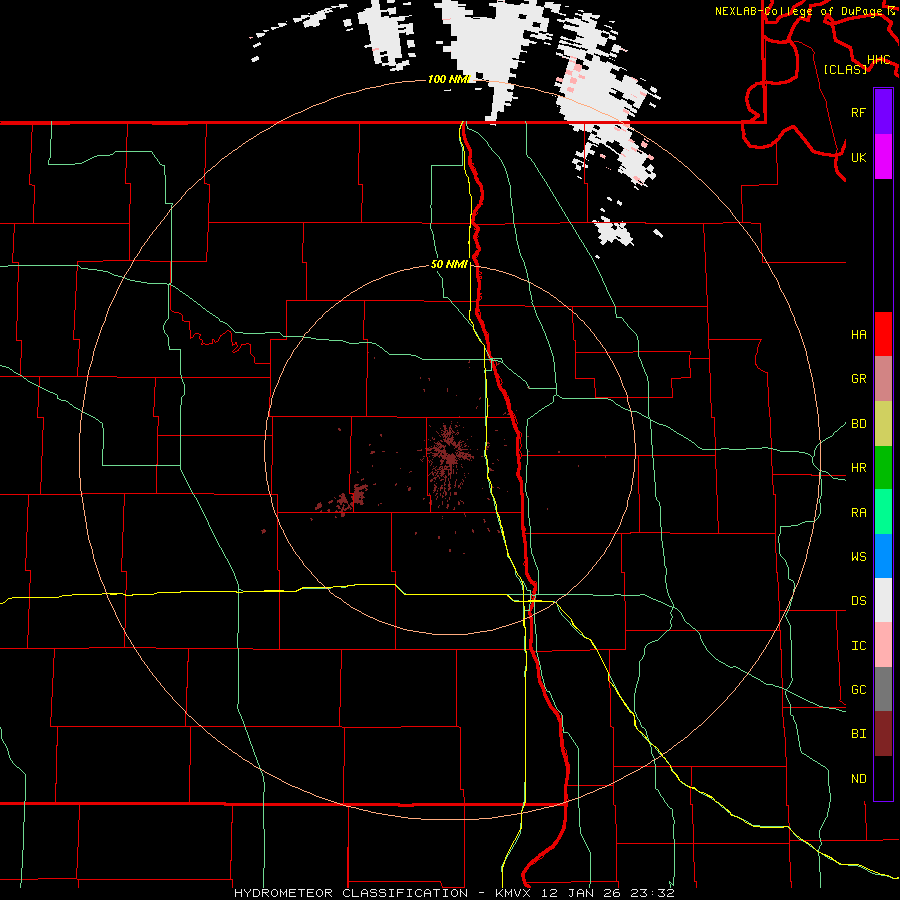Click the "DS" legend label
Screen dimensions: 900x900
click(858, 601)
